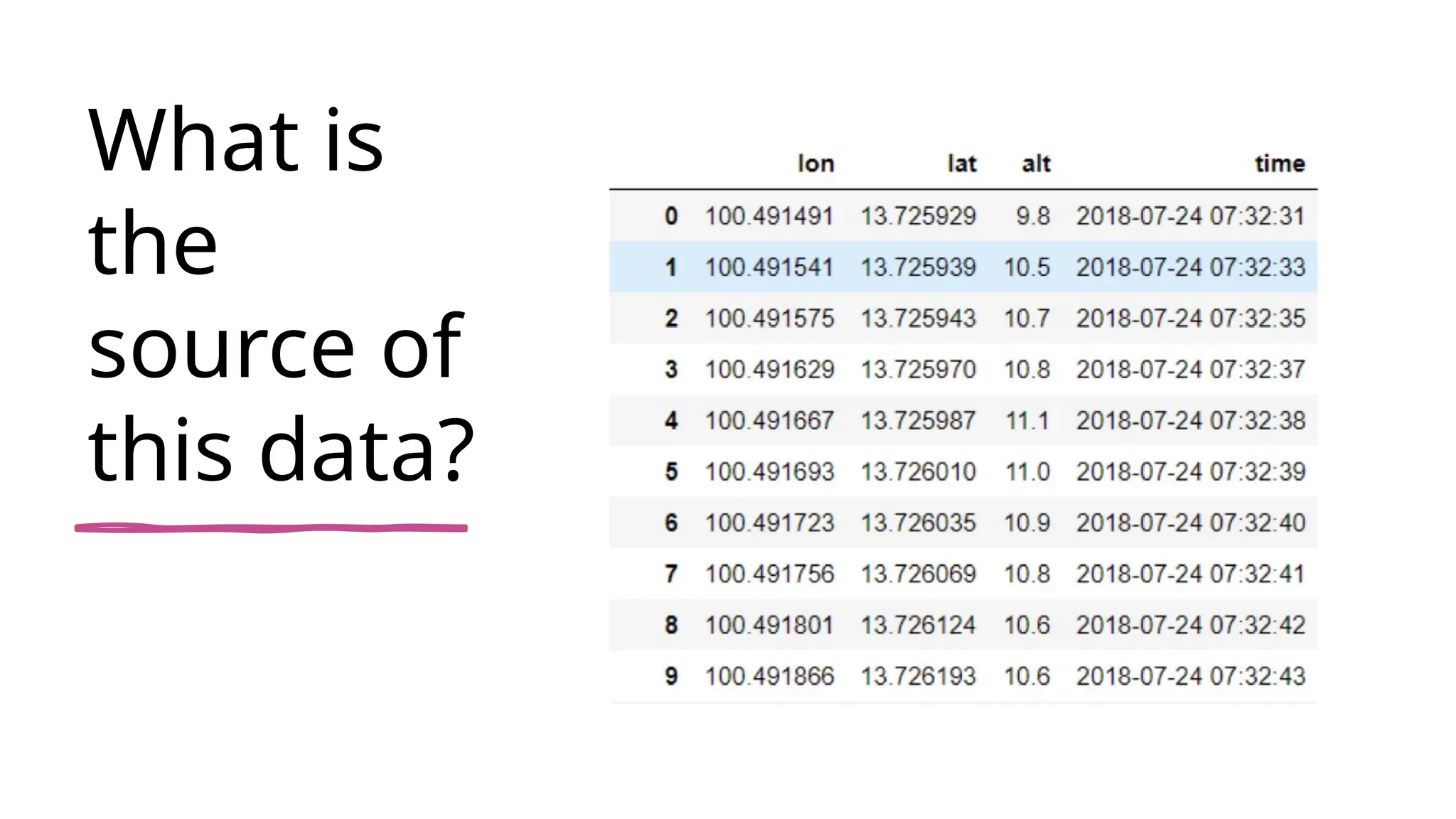Click timestamp 2018-07-24 07:32:37

point(1191,369)
